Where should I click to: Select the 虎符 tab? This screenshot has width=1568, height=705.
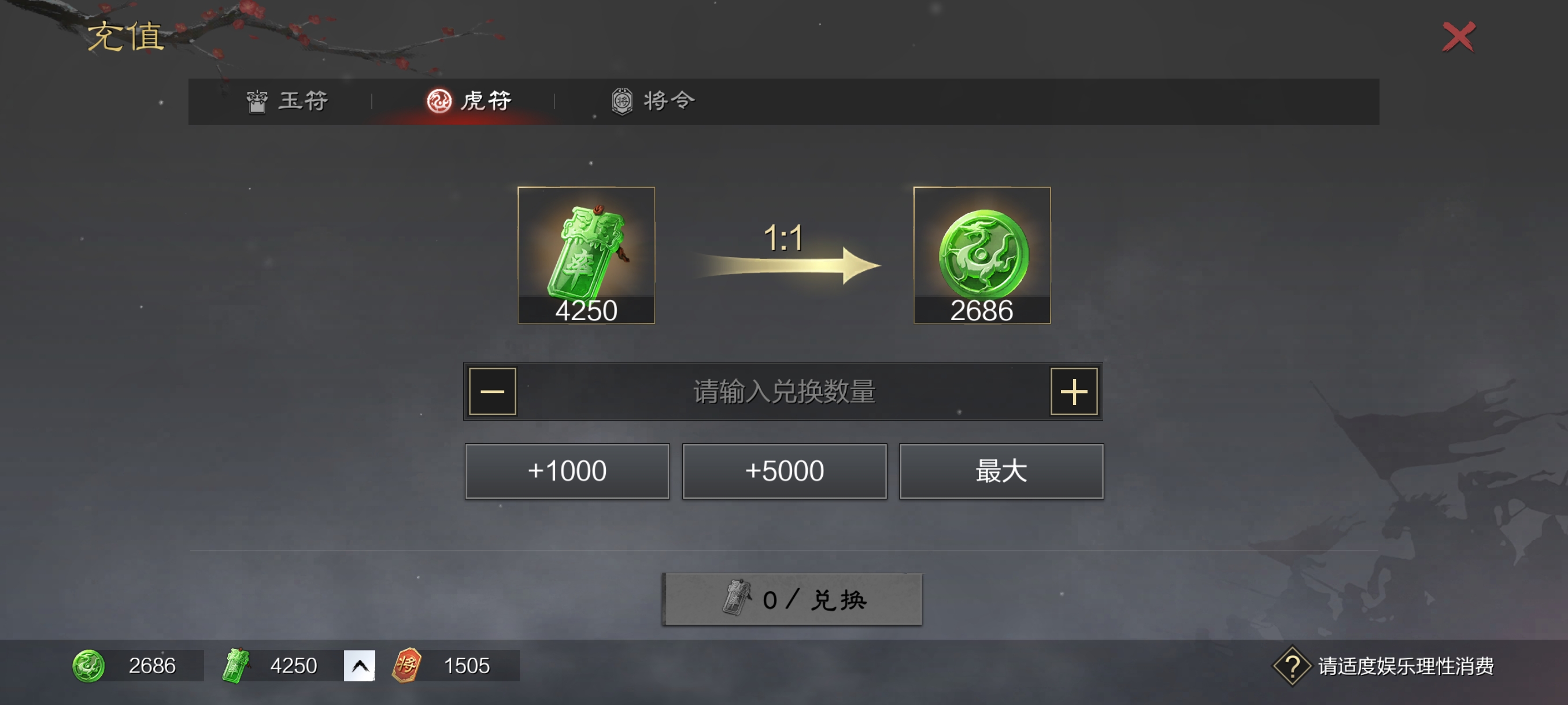[x=469, y=101]
